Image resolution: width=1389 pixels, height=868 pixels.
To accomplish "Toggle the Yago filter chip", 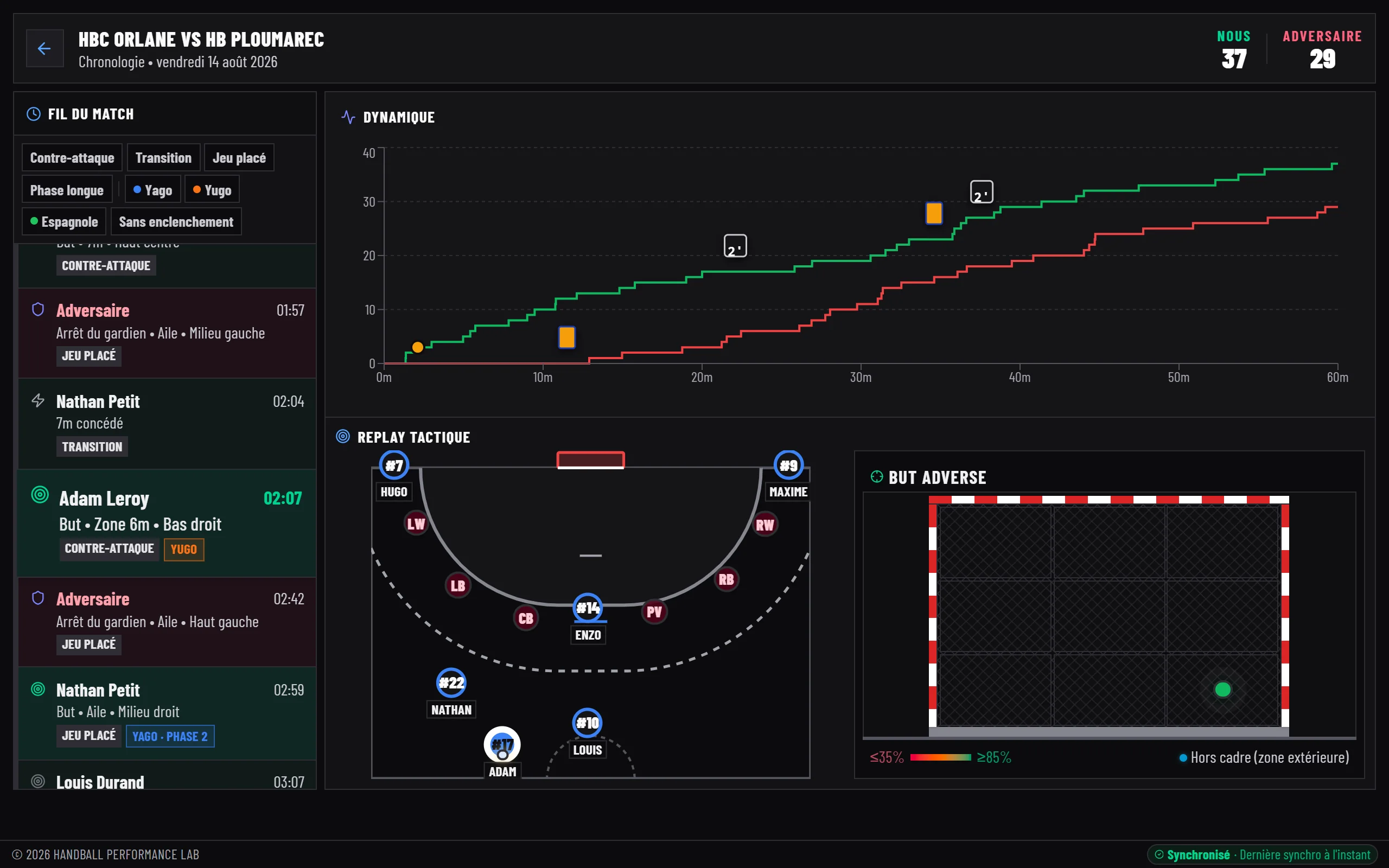I will (x=152, y=189).
